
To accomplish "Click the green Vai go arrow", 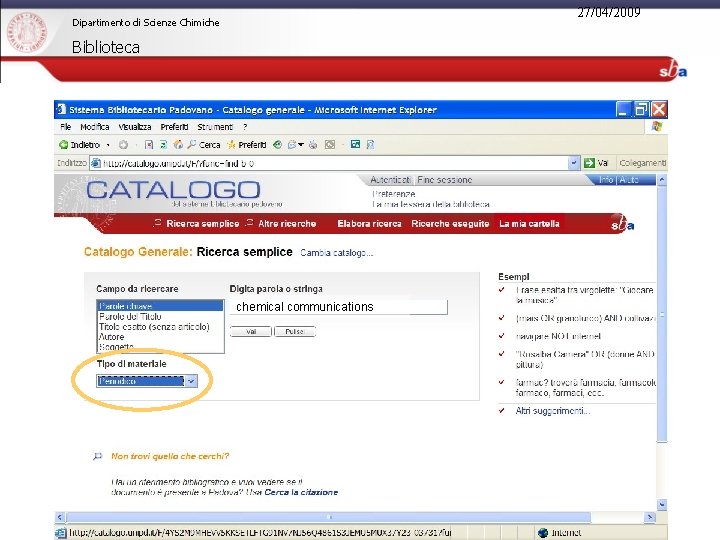I will click(x=589, y=163).
